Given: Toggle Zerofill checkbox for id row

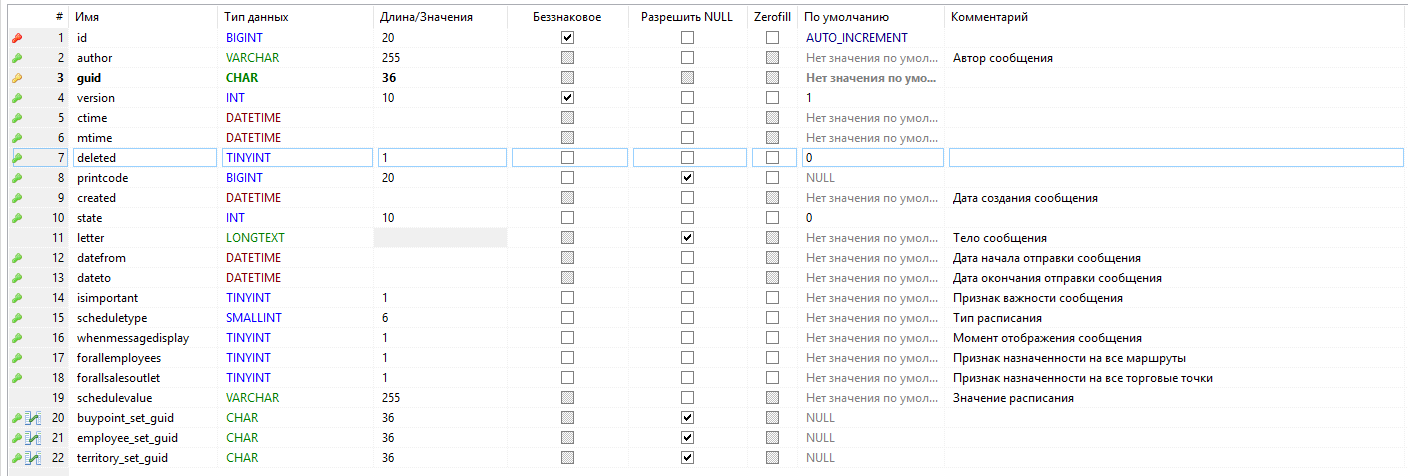Looking at the screenshot, I should click(772, 38).
